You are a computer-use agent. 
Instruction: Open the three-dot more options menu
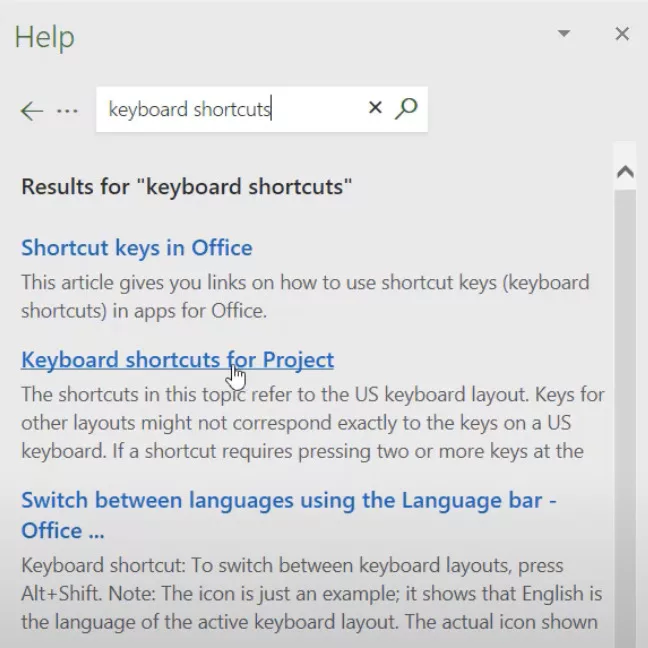[x=67, y=111]
